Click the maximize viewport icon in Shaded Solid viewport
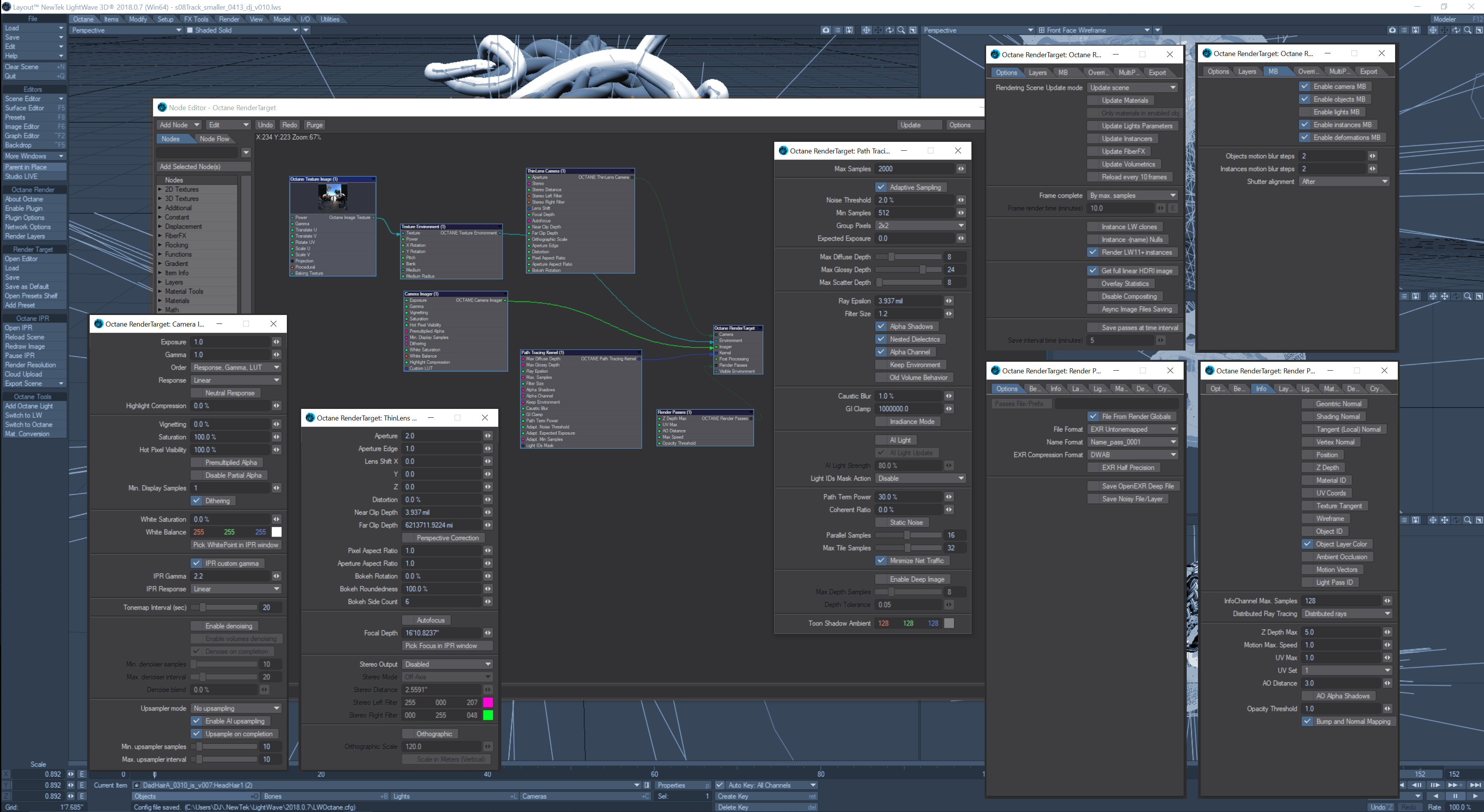 [913, 30]
